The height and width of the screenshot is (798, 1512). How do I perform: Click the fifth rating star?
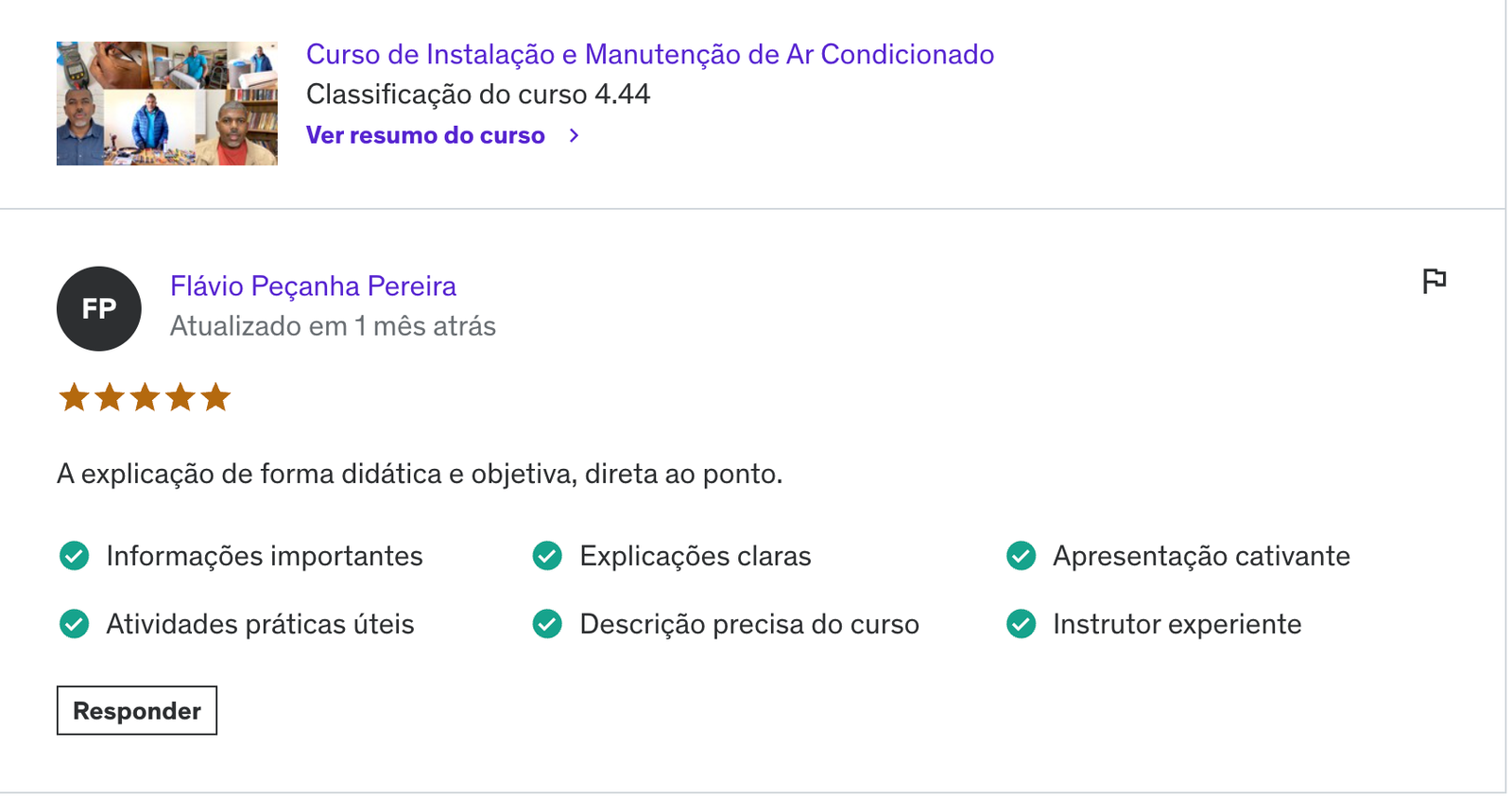tap(215, 397)
